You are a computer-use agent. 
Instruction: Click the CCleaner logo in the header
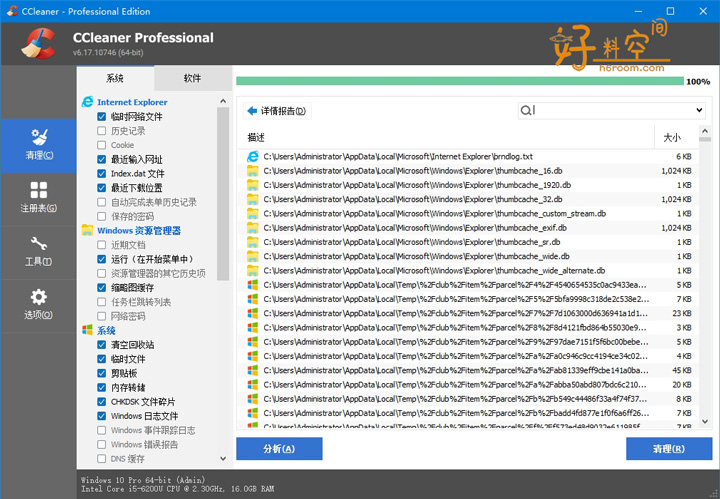(x=39, y=44)
